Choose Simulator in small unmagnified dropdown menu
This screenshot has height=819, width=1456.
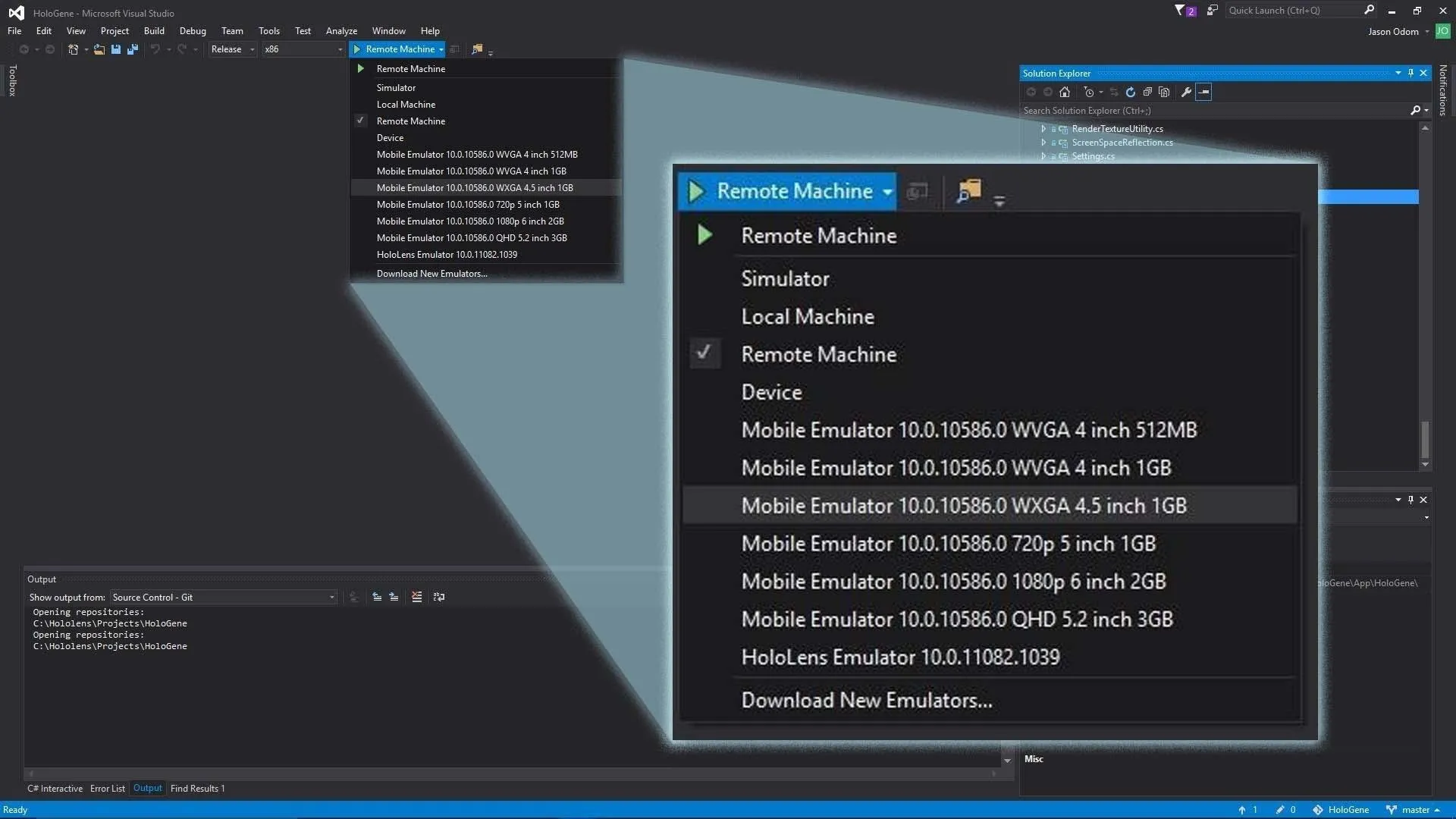pos(396,88)
